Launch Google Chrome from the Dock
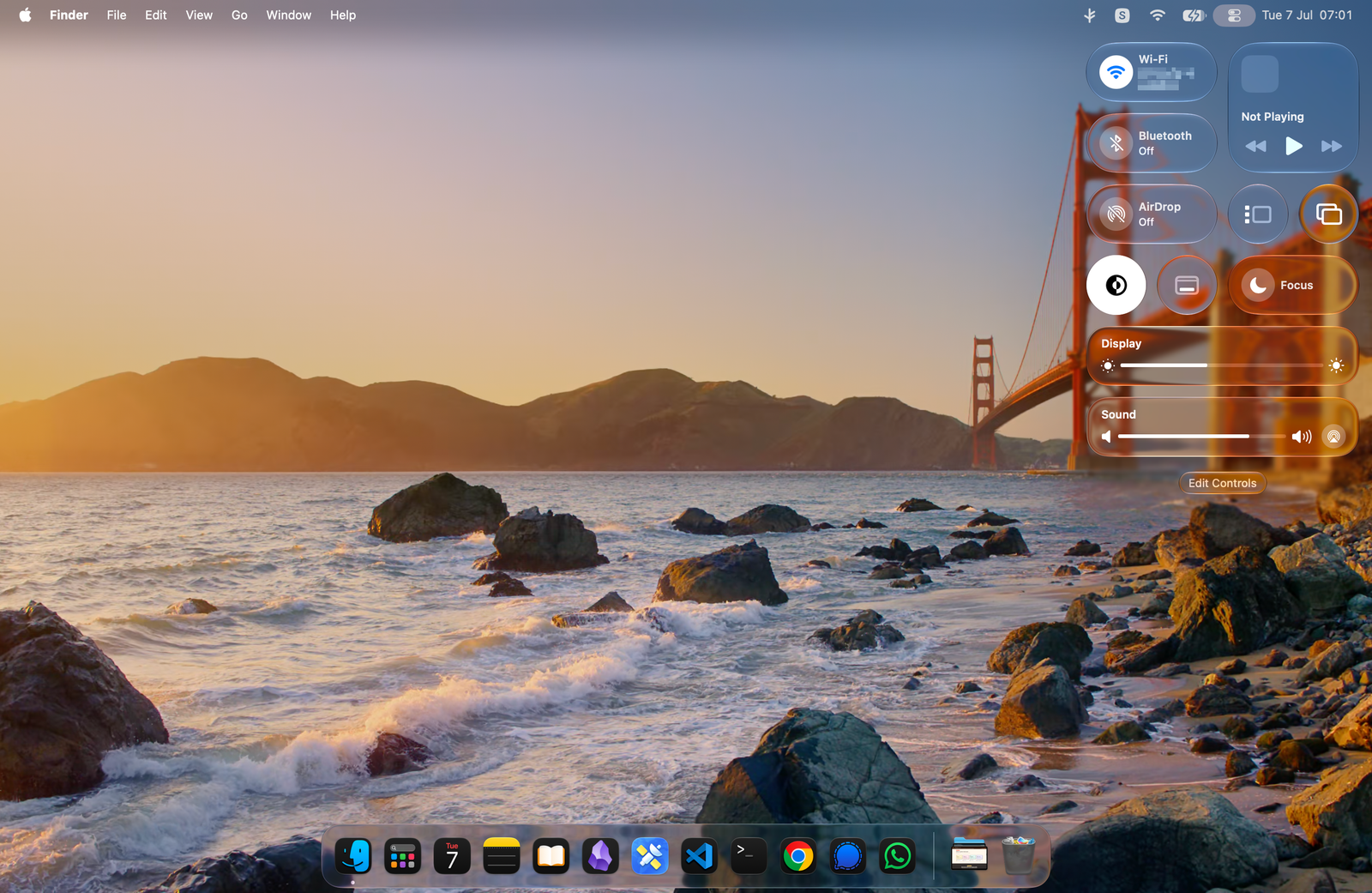1372x893 pixels. [798, 856]
